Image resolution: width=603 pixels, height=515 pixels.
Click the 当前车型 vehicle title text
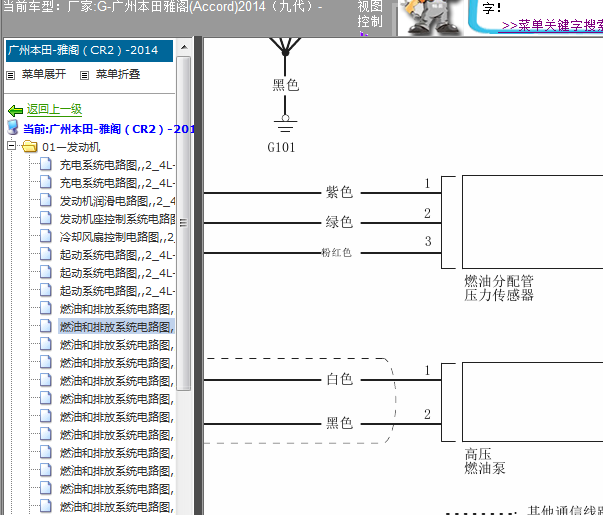tap(162, 6)
